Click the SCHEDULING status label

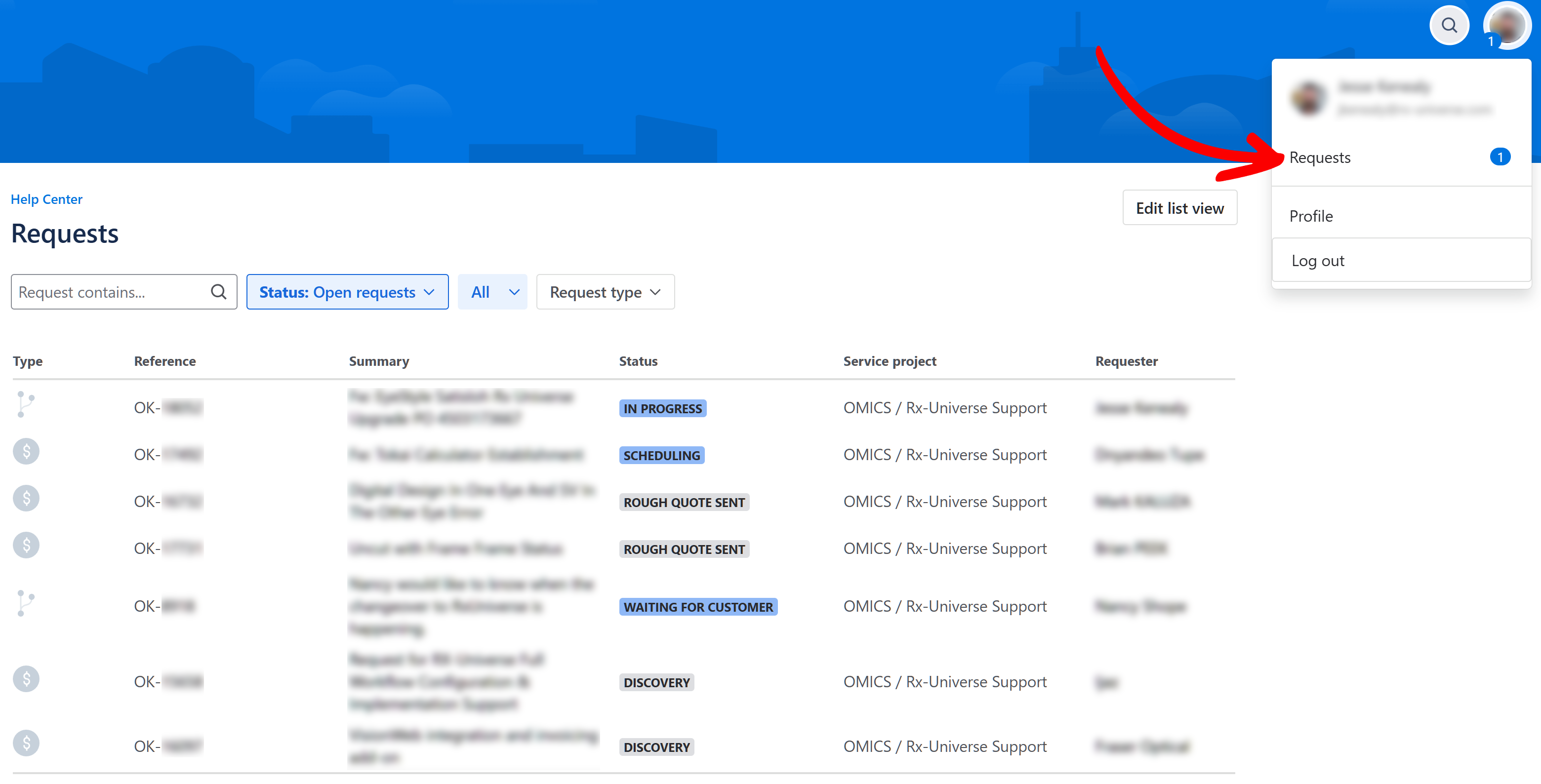(661, 455)
